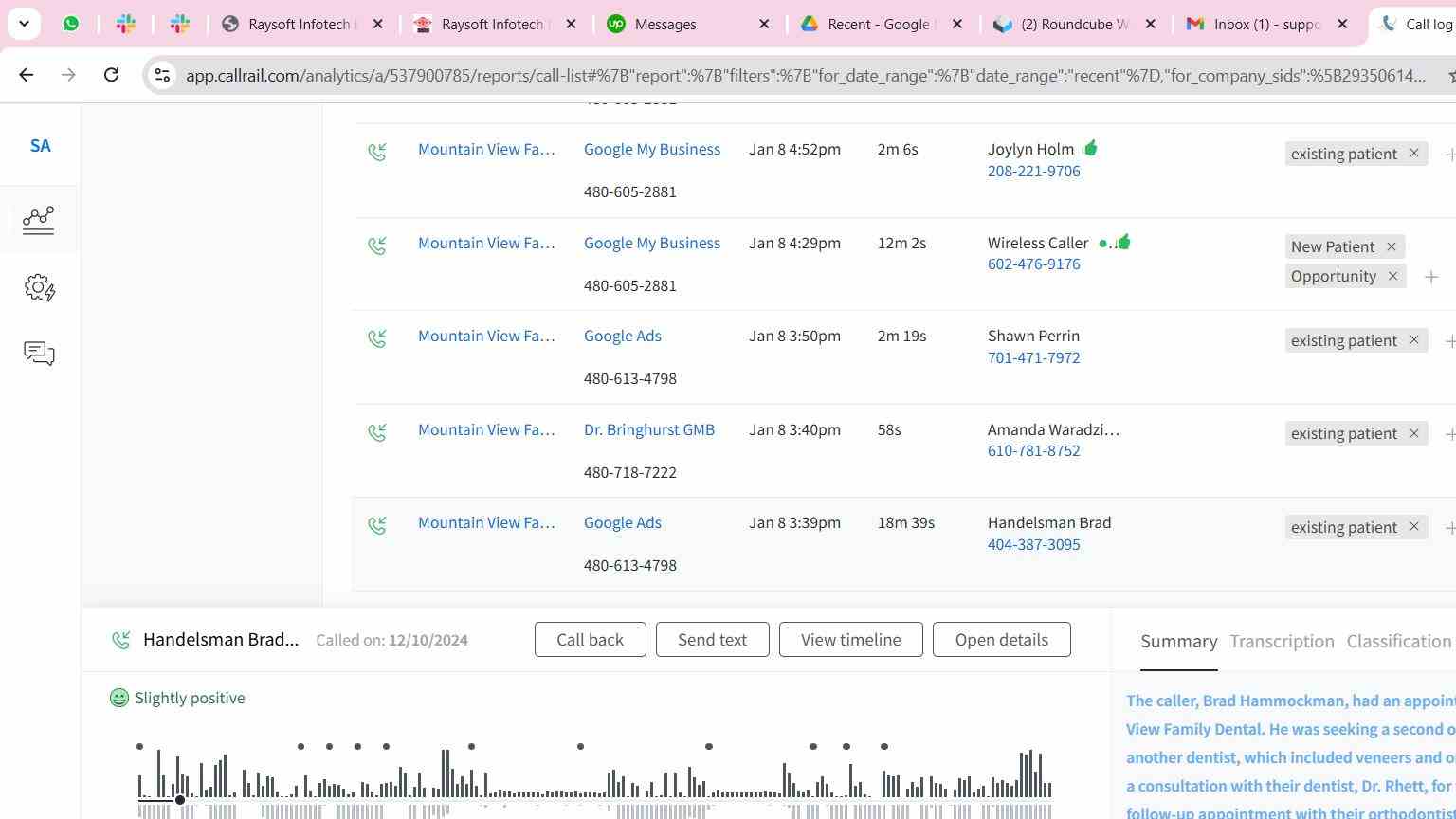Go back to previous page
Viewport: 1456px width, 819px height.
(x=27, y=75)
